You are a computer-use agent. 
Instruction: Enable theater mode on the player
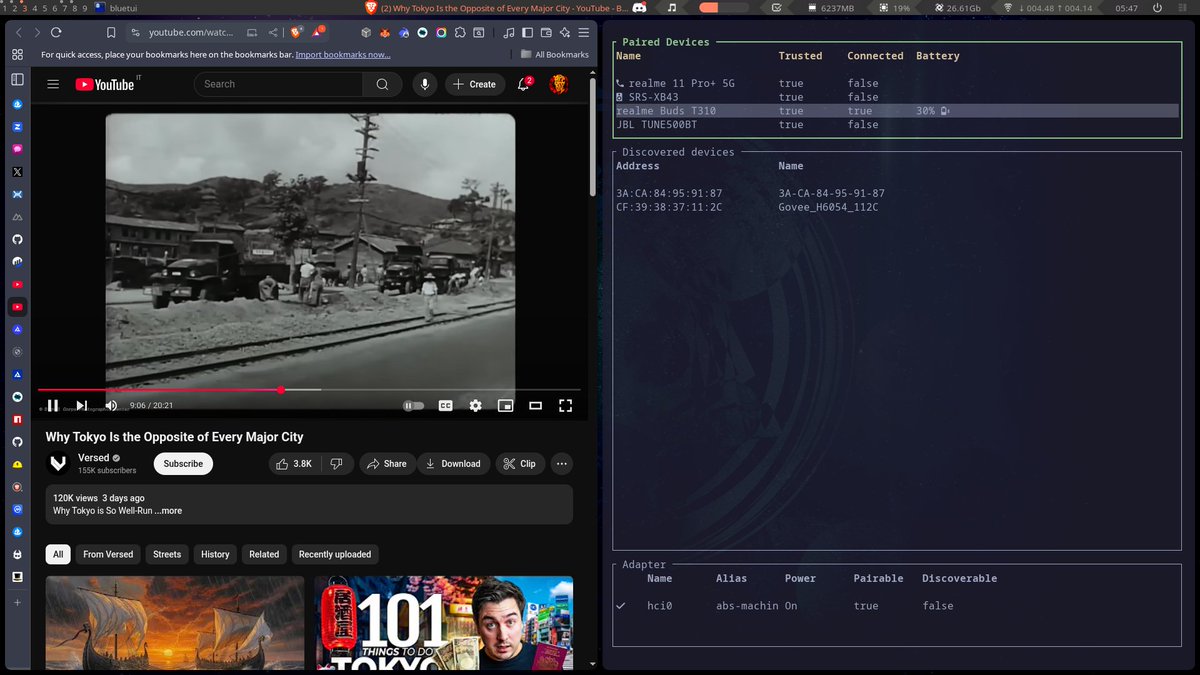point(535,405)
